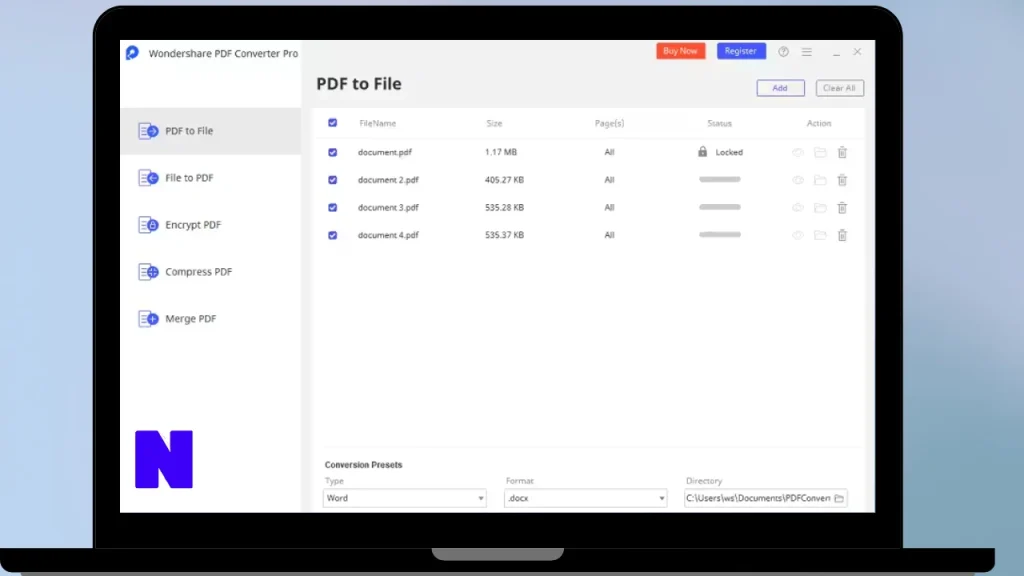Uncheck the document 2.pdf checkbox
The height and width of the screenshot is (576, 1024).
tap(332, 180)
